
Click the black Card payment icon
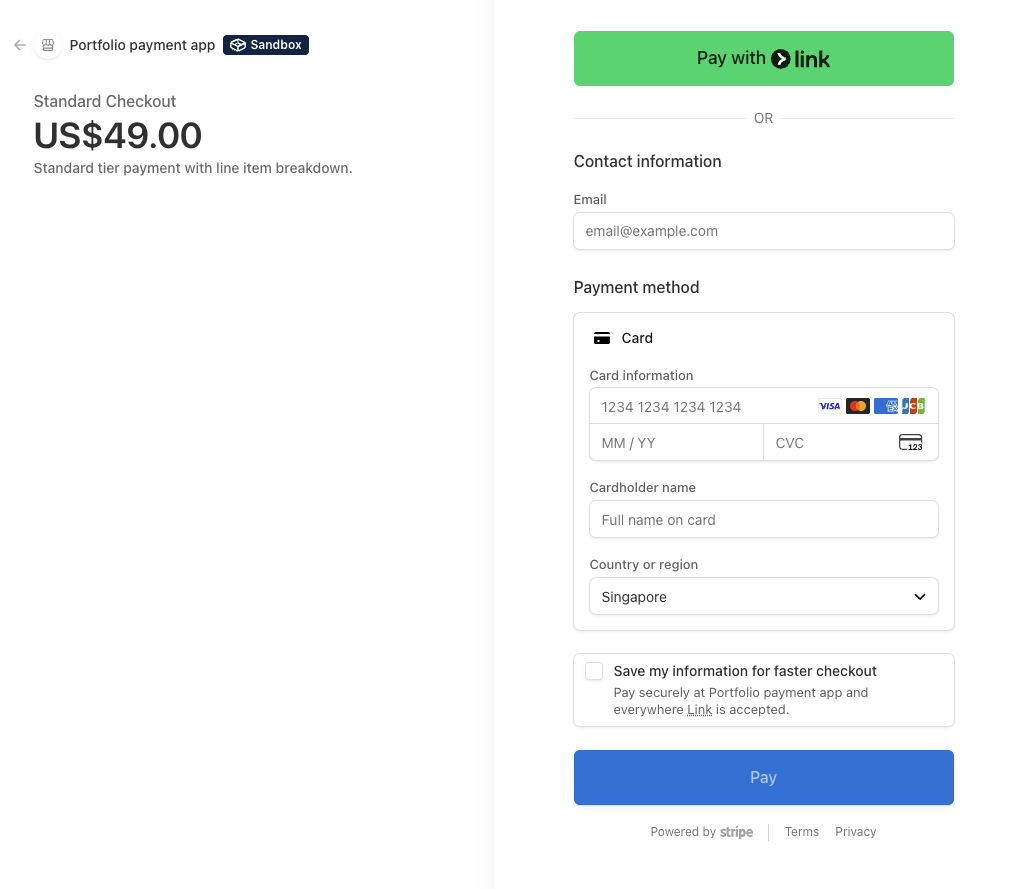coord(602,339)
